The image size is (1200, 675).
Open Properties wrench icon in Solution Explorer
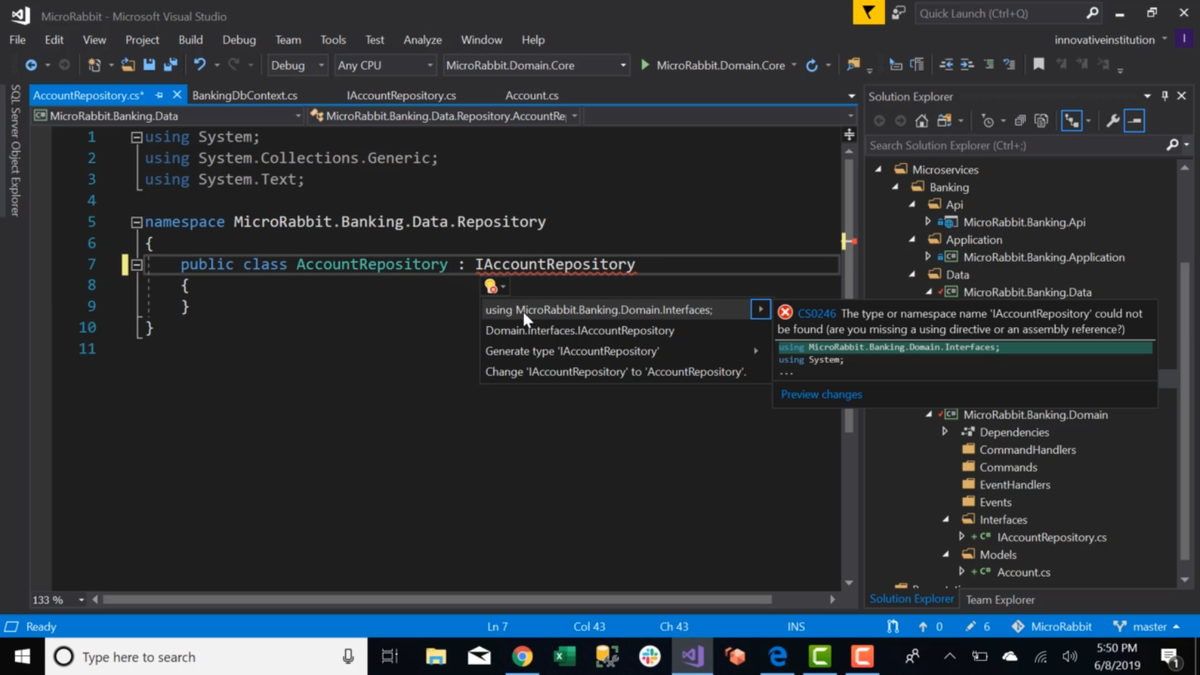tap(1113, 121)
